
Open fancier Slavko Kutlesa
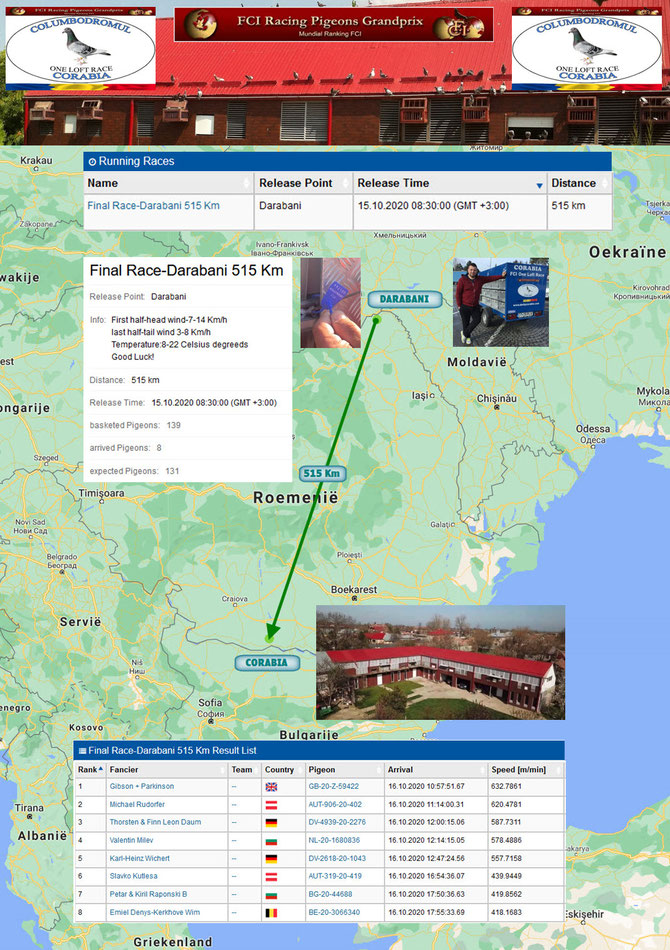coord(133,876)
